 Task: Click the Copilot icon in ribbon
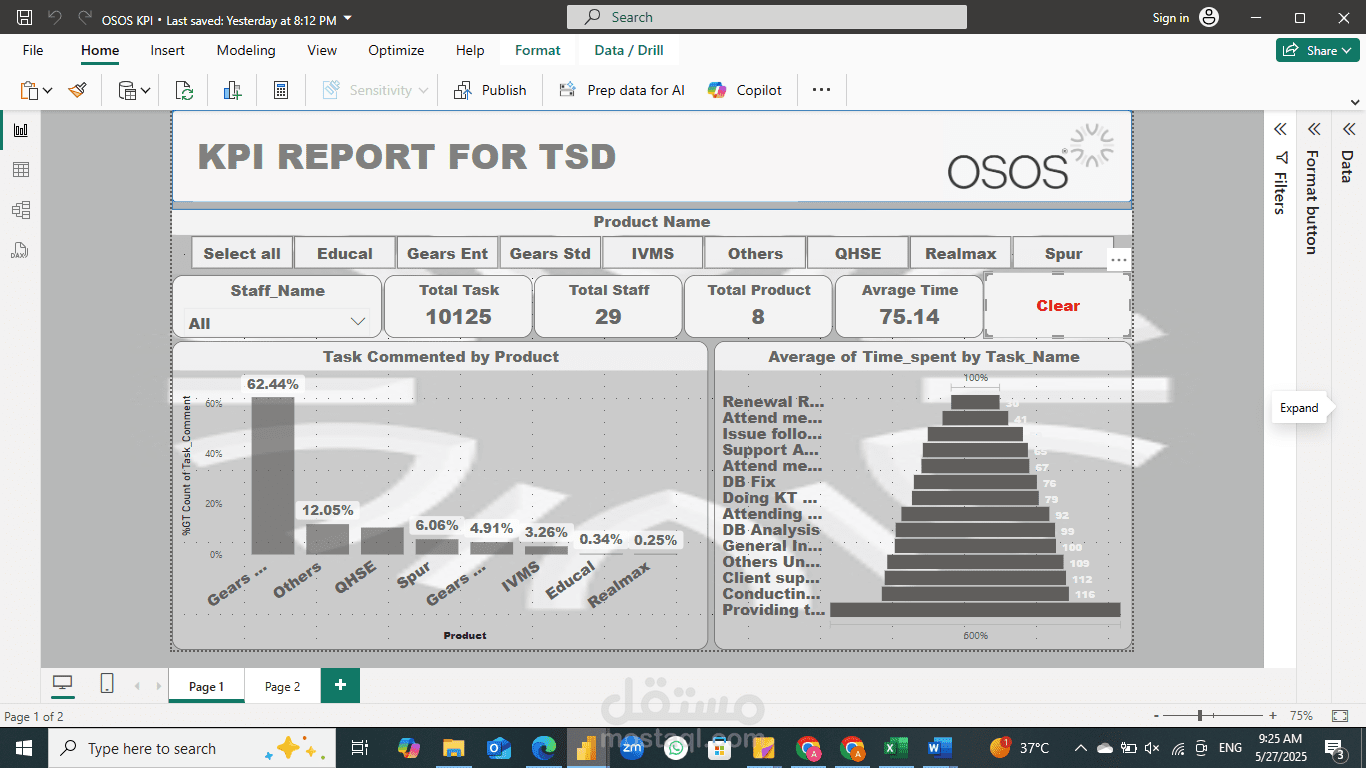(x=717, y=90)
